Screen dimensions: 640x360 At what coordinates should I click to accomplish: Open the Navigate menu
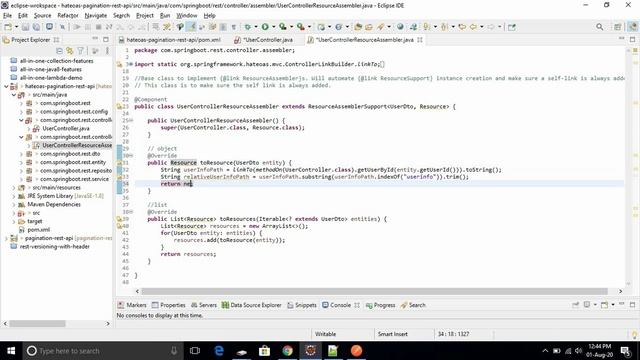96,16
